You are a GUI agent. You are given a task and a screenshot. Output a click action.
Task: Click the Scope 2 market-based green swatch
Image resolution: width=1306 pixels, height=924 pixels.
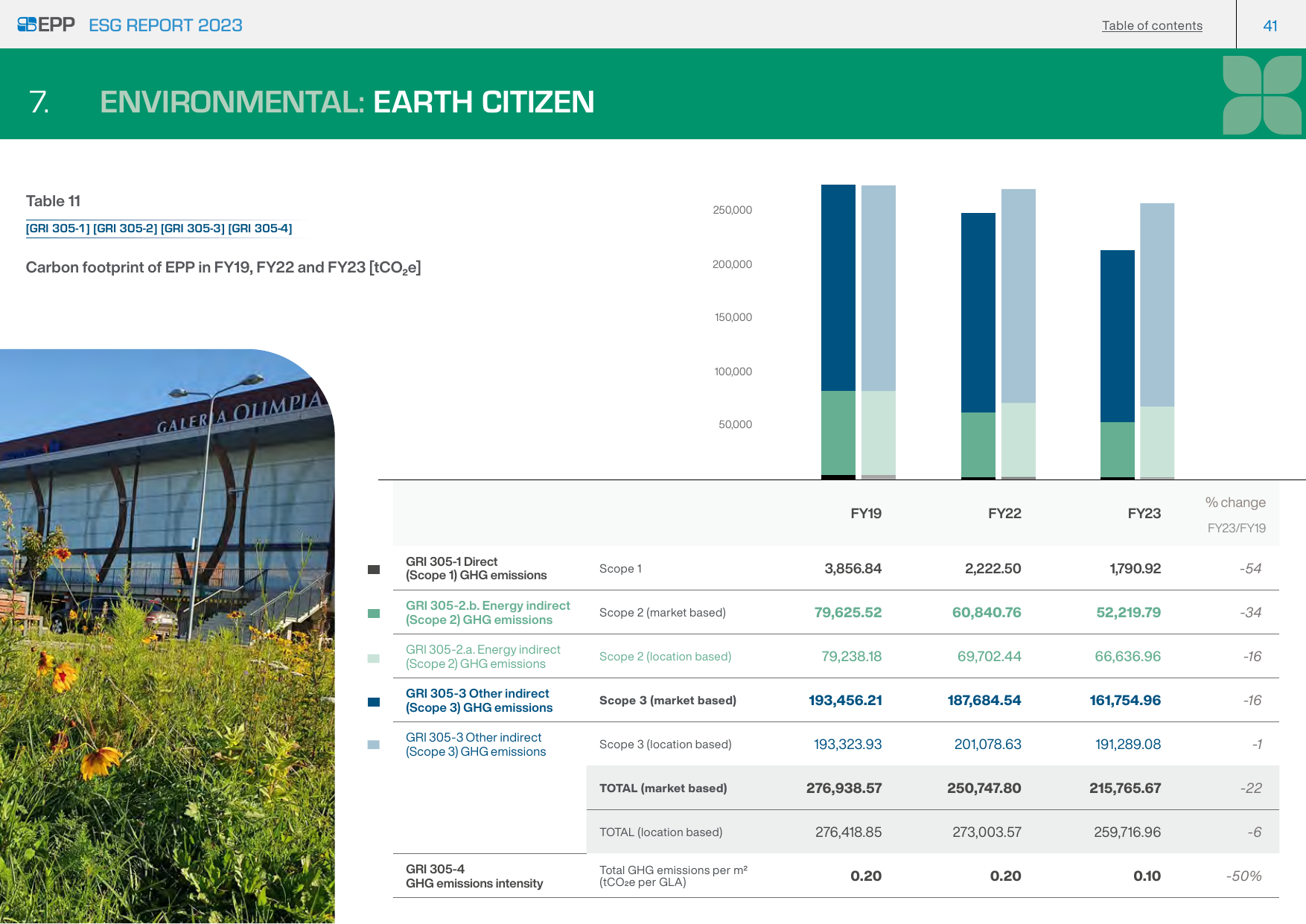[x=374, y=614]
